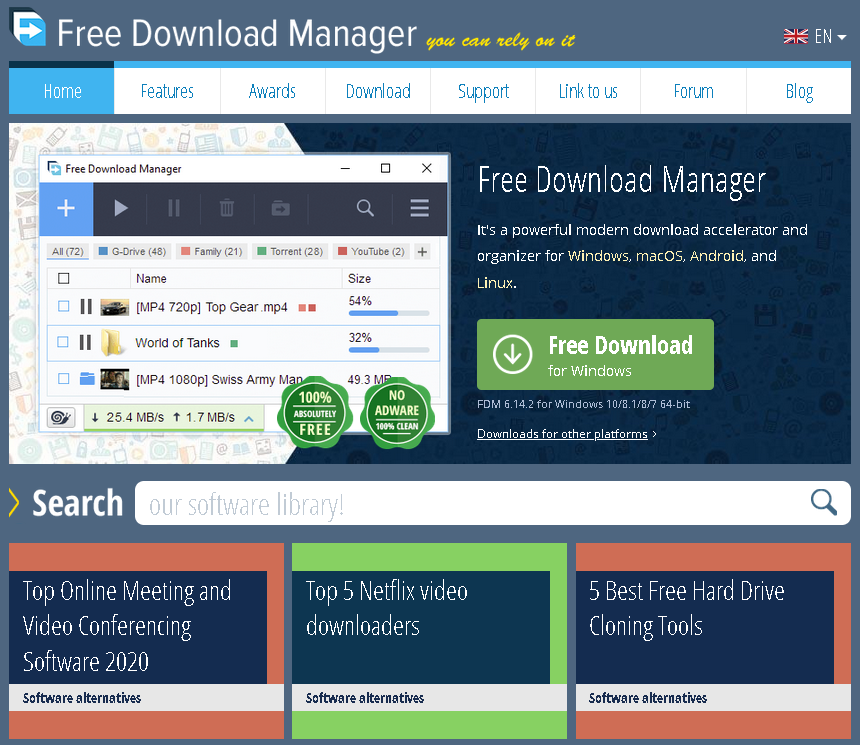Open the EN language dropdown
This screenshot has width=860, height=745.
(815, 37)
